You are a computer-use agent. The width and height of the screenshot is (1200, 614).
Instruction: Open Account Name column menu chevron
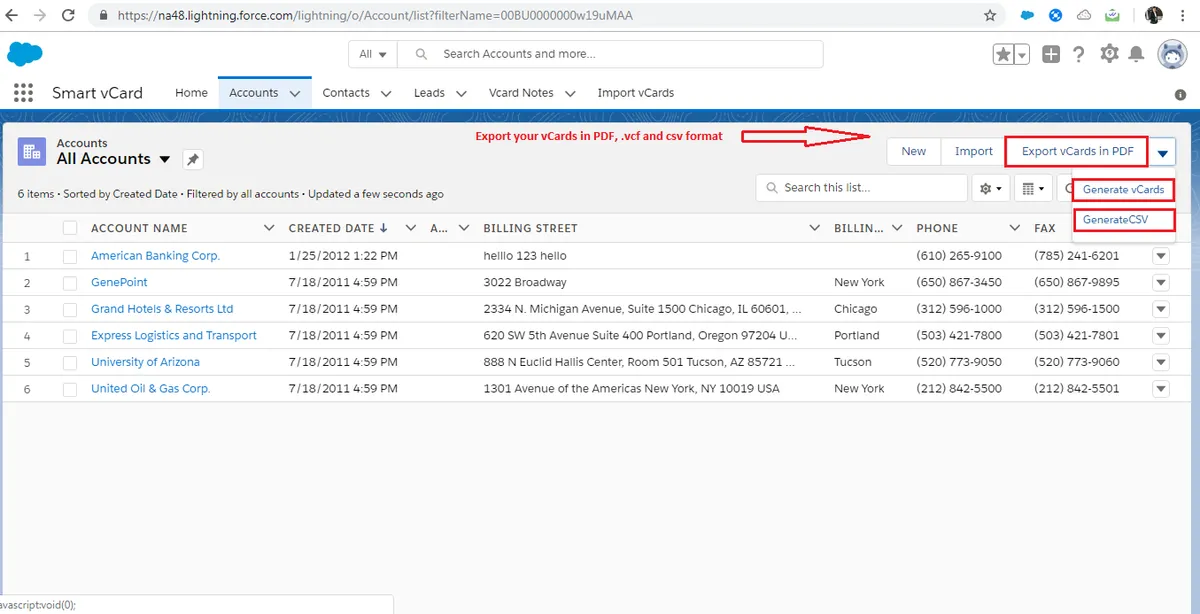(x=268, y=228)
